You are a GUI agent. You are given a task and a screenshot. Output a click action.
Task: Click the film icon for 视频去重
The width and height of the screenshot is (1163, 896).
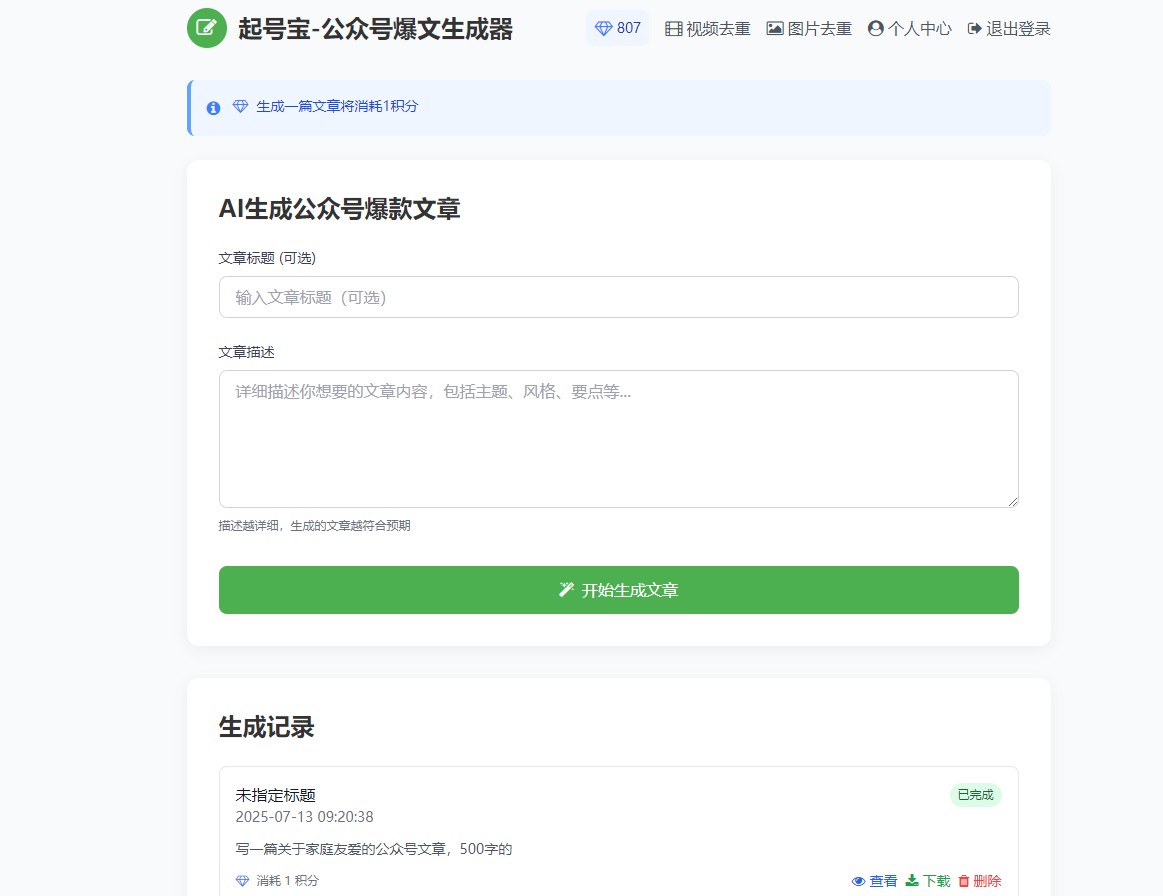[674, 29]
